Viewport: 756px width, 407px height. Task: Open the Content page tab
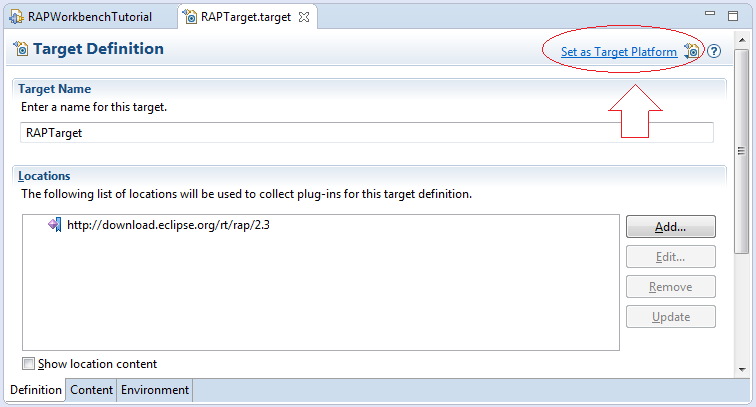coord(91,390)
